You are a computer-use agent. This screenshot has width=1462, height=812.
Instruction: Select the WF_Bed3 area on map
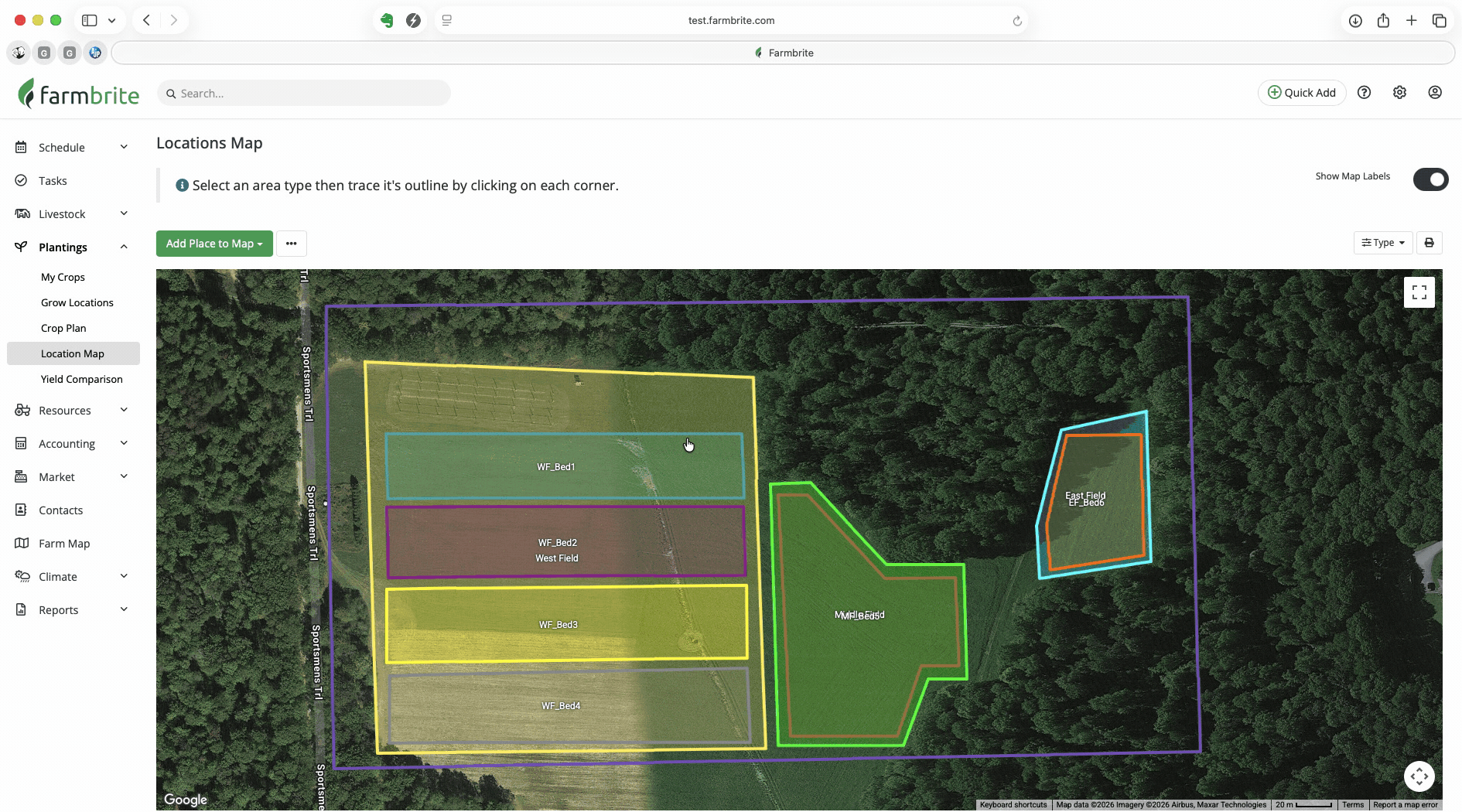(x=566, y=624)
